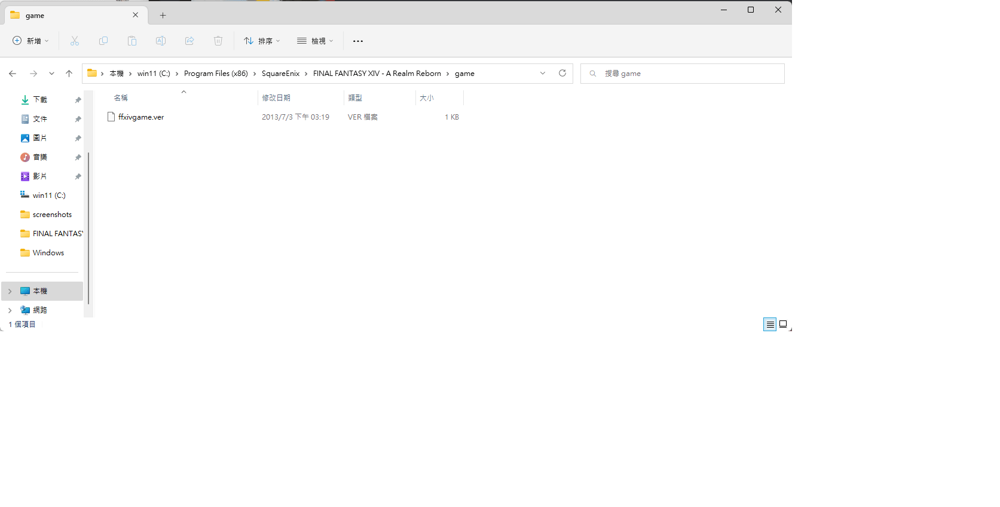Open screenshots folder in sidebar
The width and height of the screenshot is (1000, 507).
point(46,214)
